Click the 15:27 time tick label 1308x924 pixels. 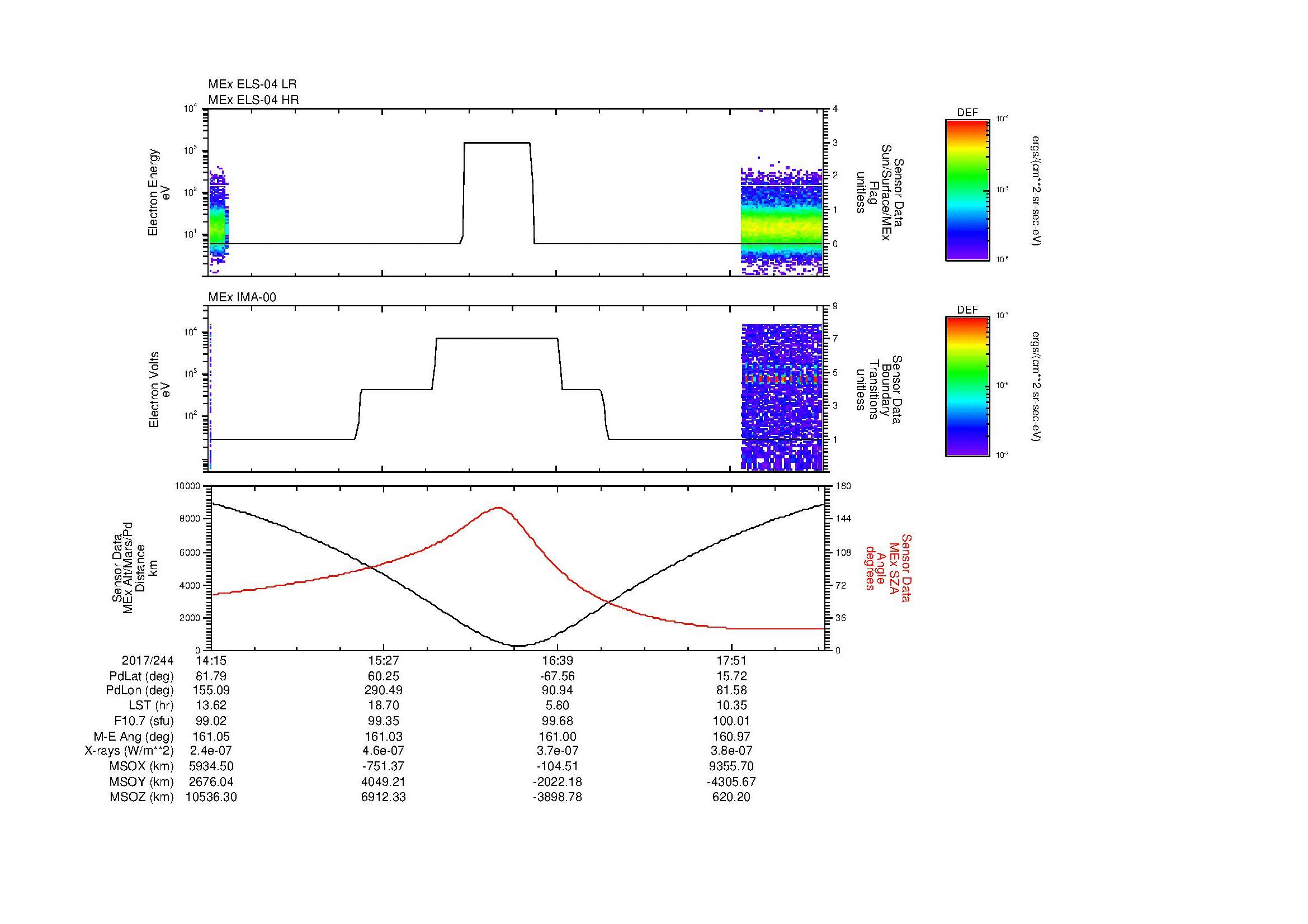coord(384,660)
